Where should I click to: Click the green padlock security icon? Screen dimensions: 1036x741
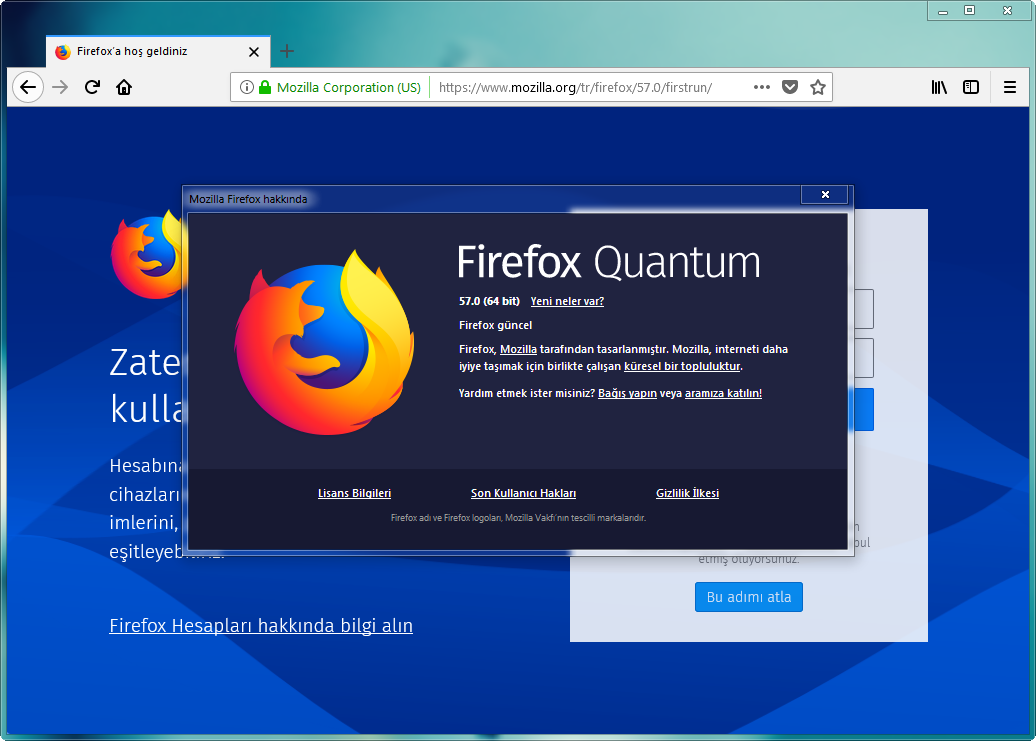pos(265,87)
